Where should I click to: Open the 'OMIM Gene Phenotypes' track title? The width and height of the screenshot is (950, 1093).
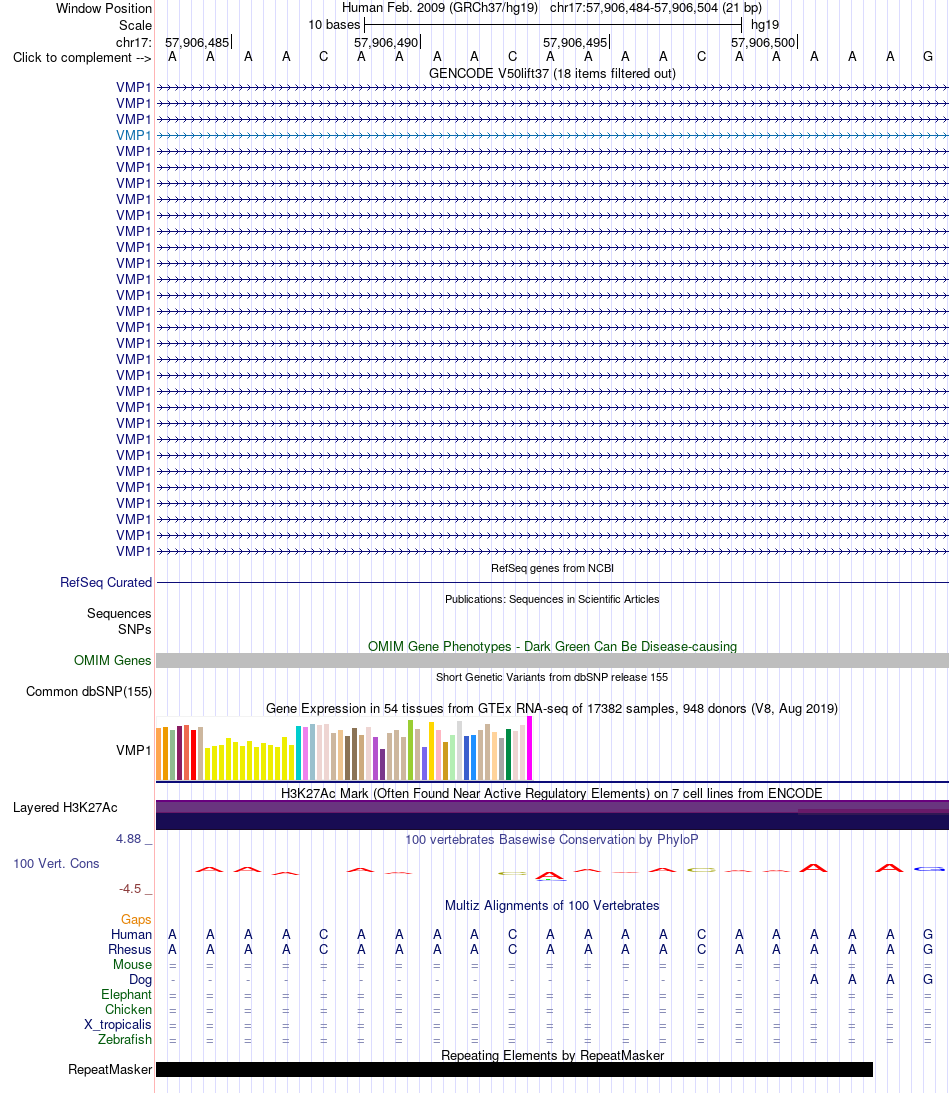tap(552, 646)
